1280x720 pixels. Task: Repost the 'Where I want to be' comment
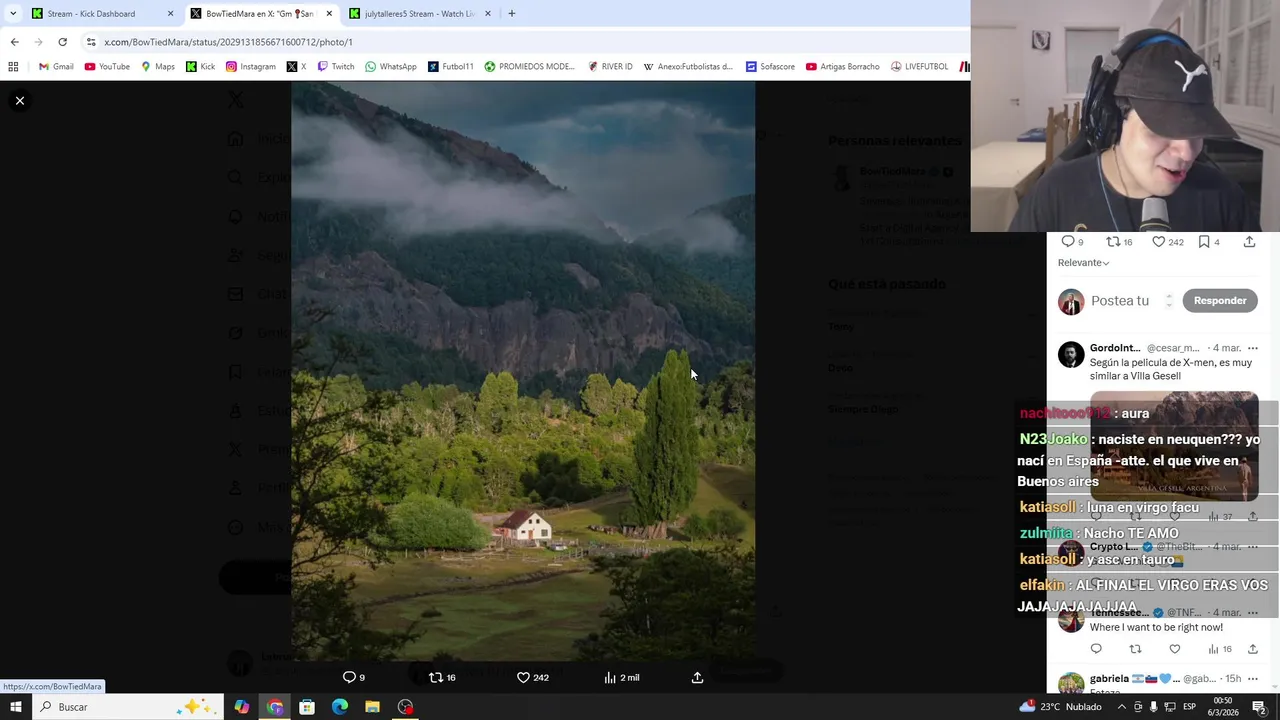1135,649
